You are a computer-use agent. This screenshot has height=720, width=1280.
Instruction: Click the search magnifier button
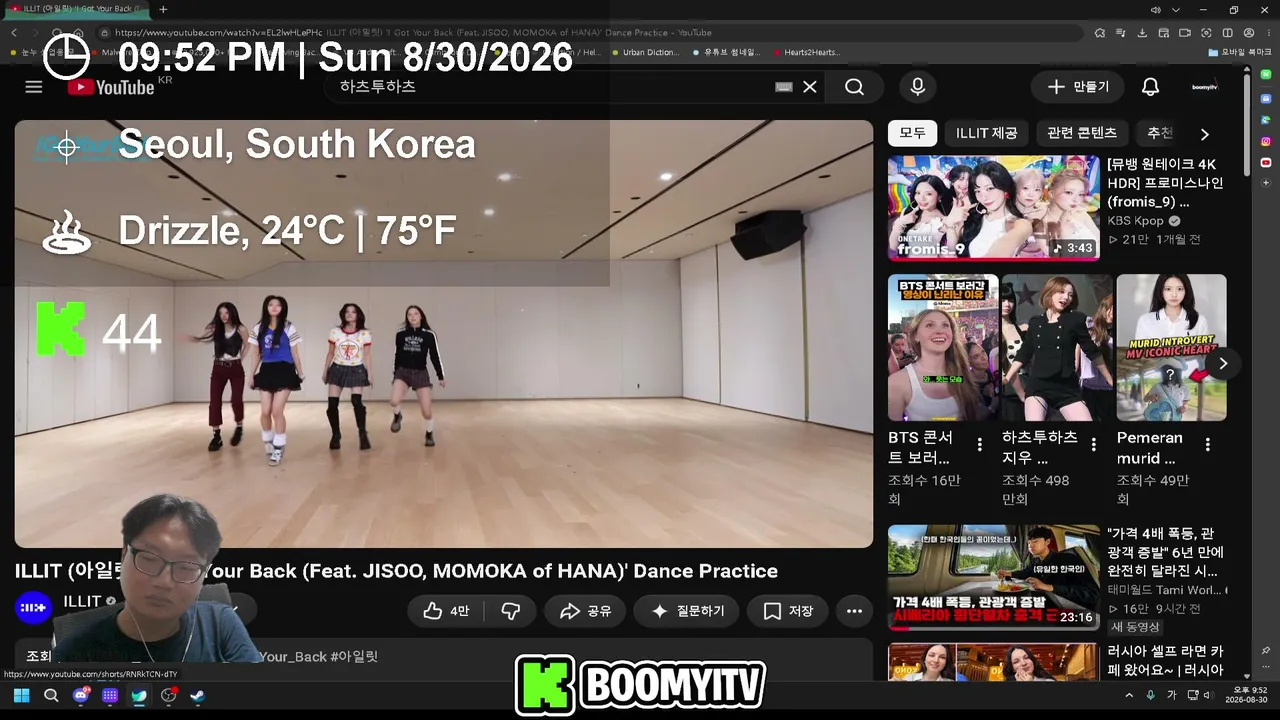pyautogui.click(x=854, y=87)
